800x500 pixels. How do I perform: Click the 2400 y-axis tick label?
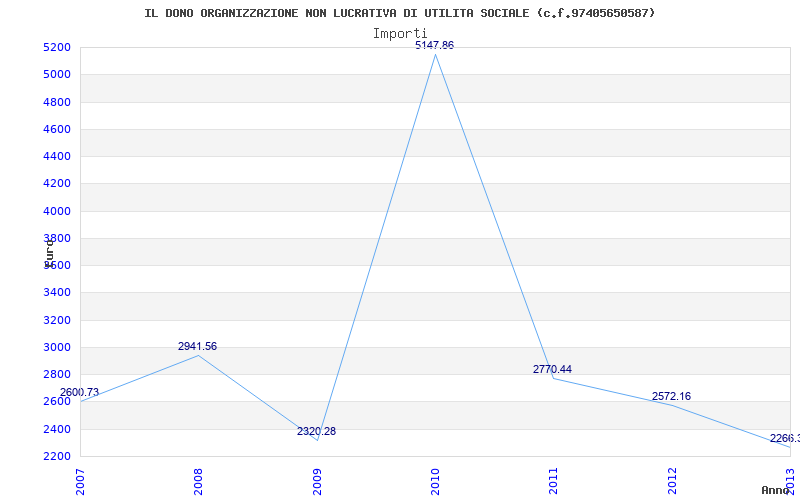pos(55,429)
